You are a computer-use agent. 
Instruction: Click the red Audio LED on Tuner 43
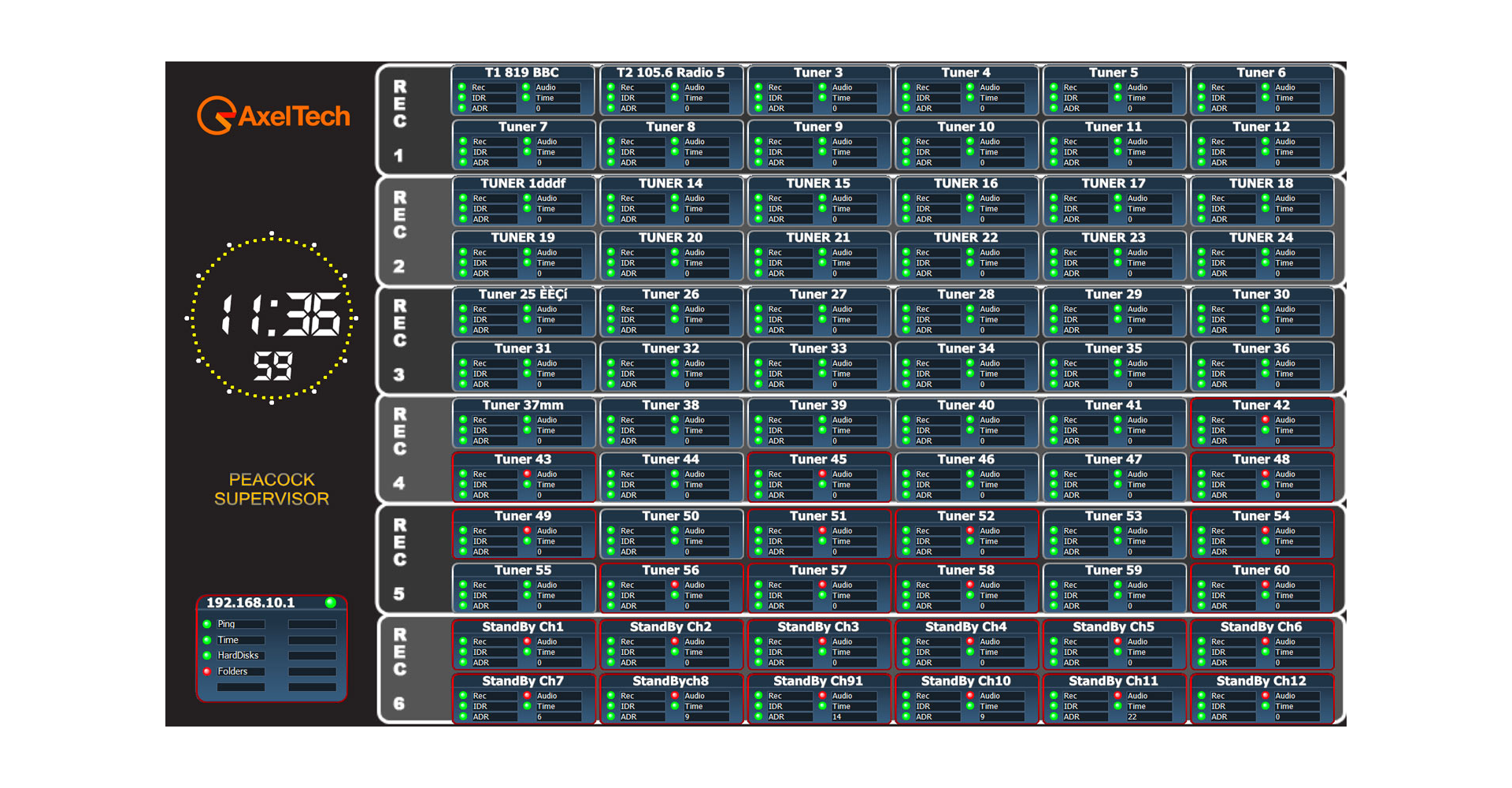pos(528,474)
